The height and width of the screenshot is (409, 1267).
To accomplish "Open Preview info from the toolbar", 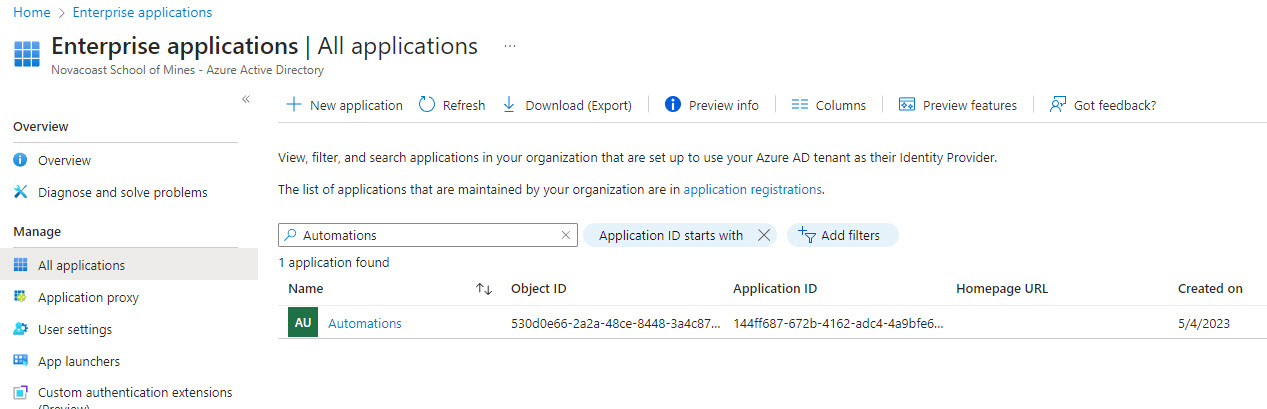I will 712,105.
